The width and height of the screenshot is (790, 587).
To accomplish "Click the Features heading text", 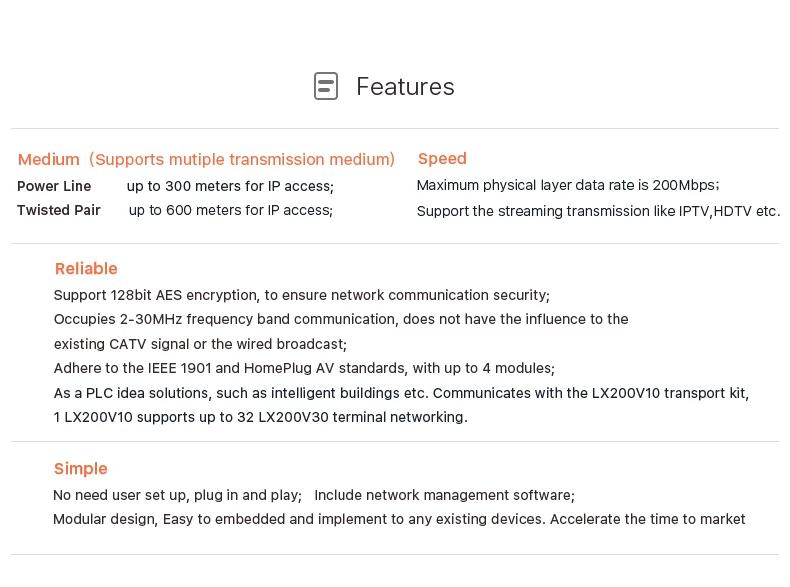I will pos(406,87).
